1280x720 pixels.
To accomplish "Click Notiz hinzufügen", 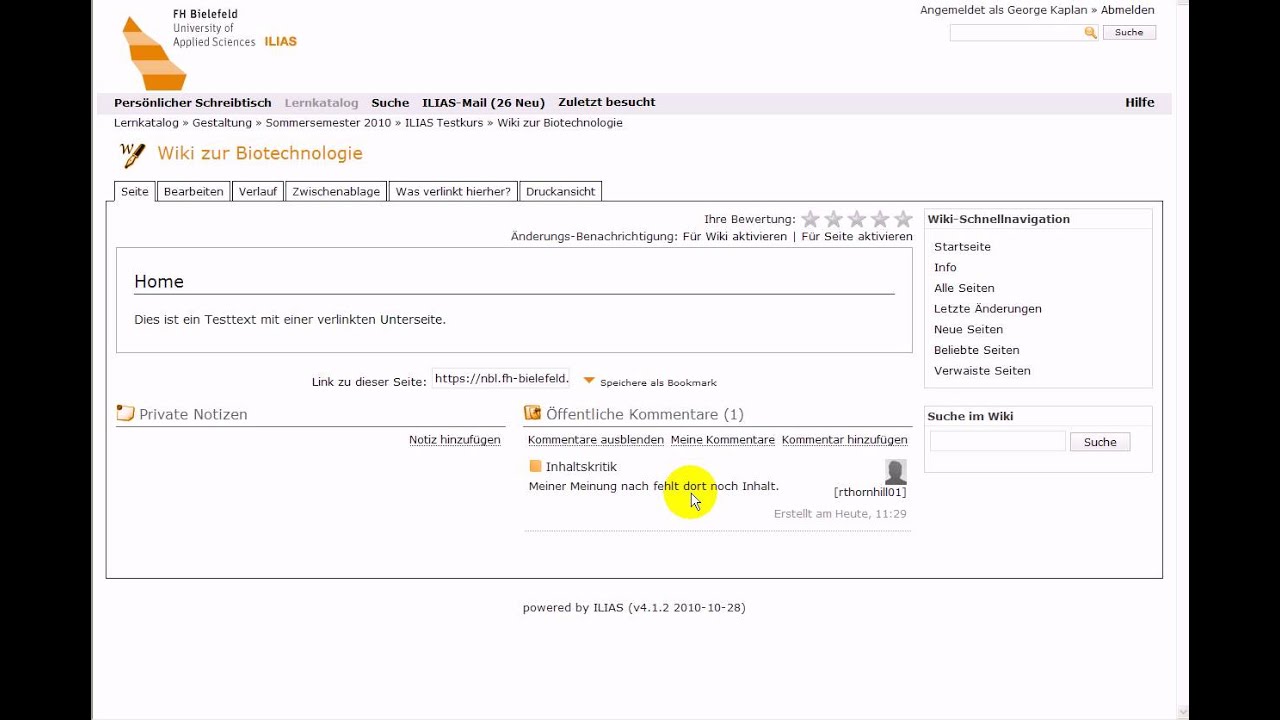I will (x=455, y=440).
